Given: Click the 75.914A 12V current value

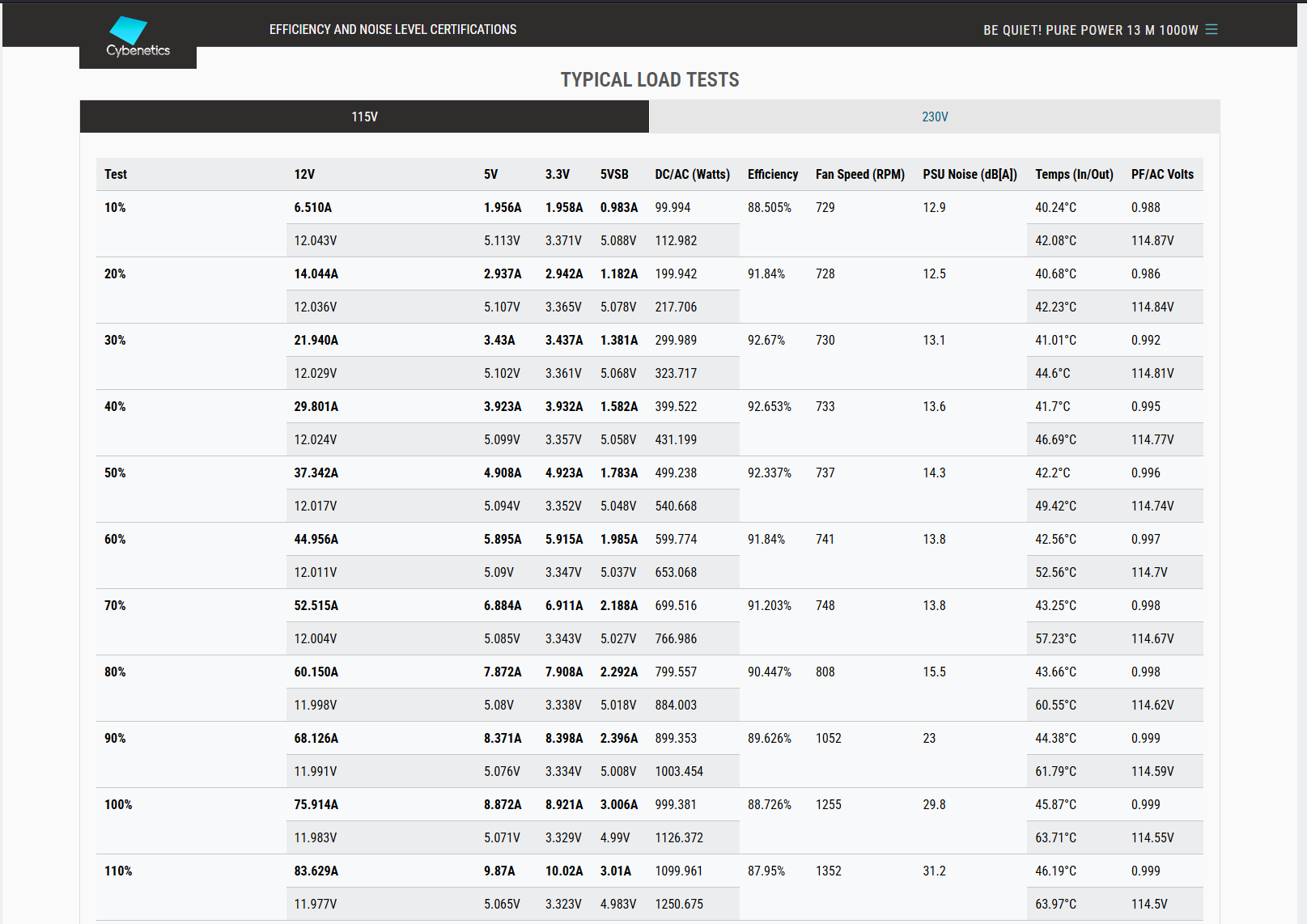Looking at the screenshot, I should pyautogui.click(x=316, y=804).
